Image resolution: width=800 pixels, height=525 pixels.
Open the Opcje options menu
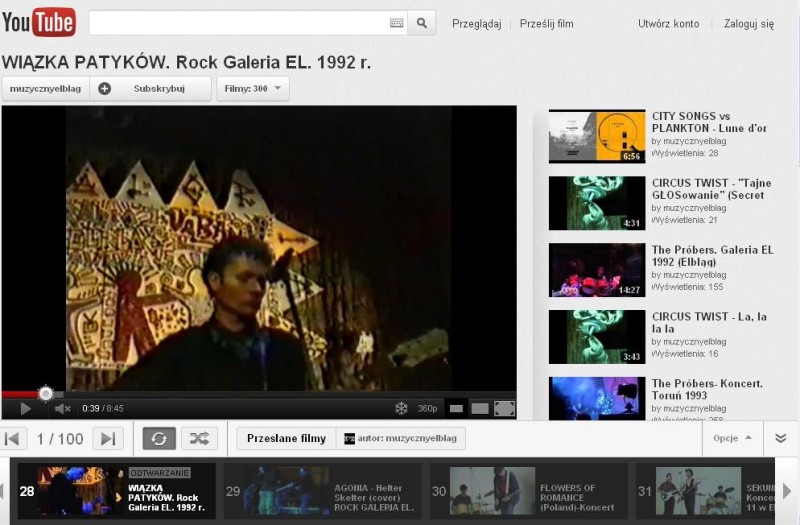(732, 438)
